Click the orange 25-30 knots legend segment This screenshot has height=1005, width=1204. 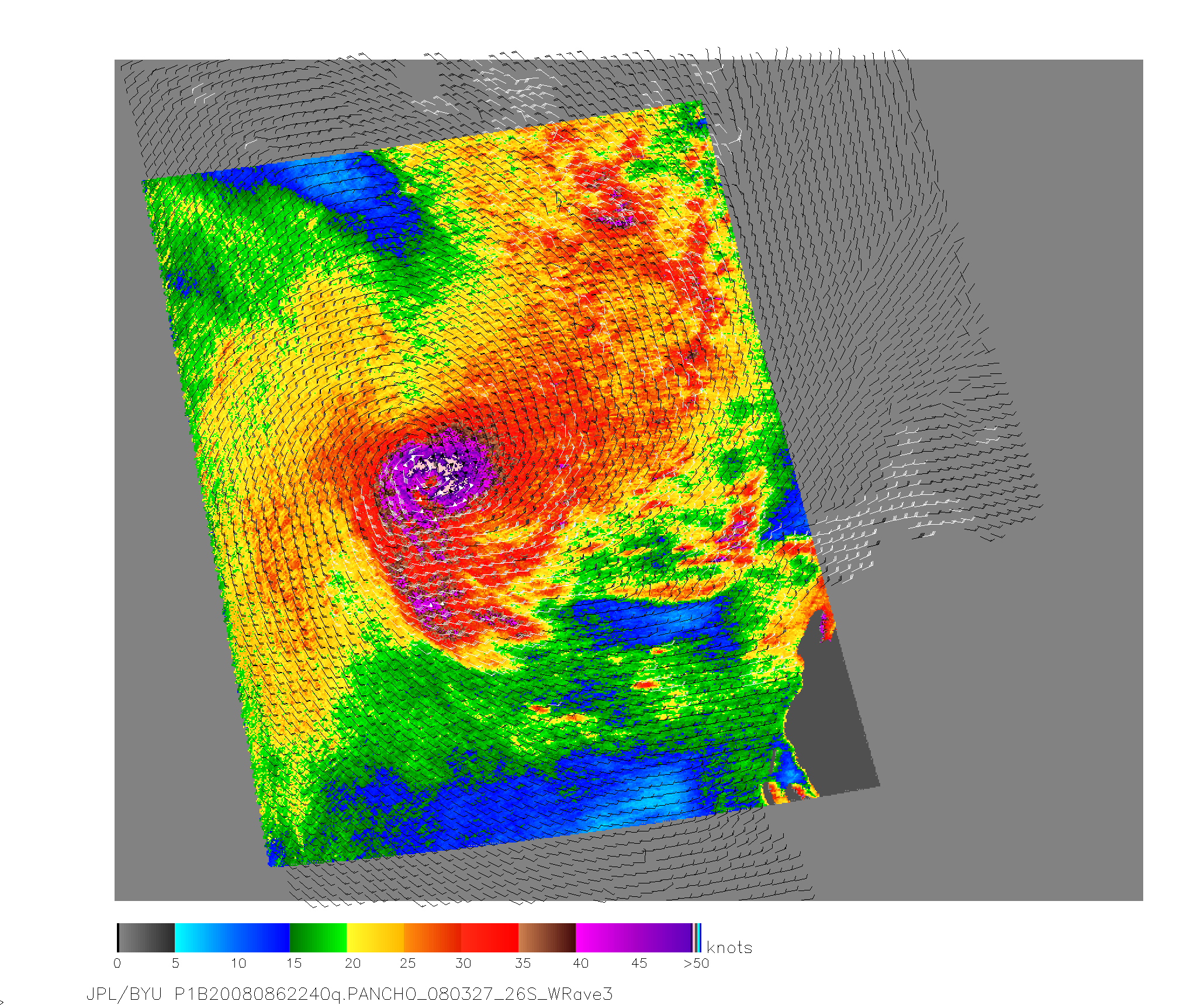click(x=433, y=938)
